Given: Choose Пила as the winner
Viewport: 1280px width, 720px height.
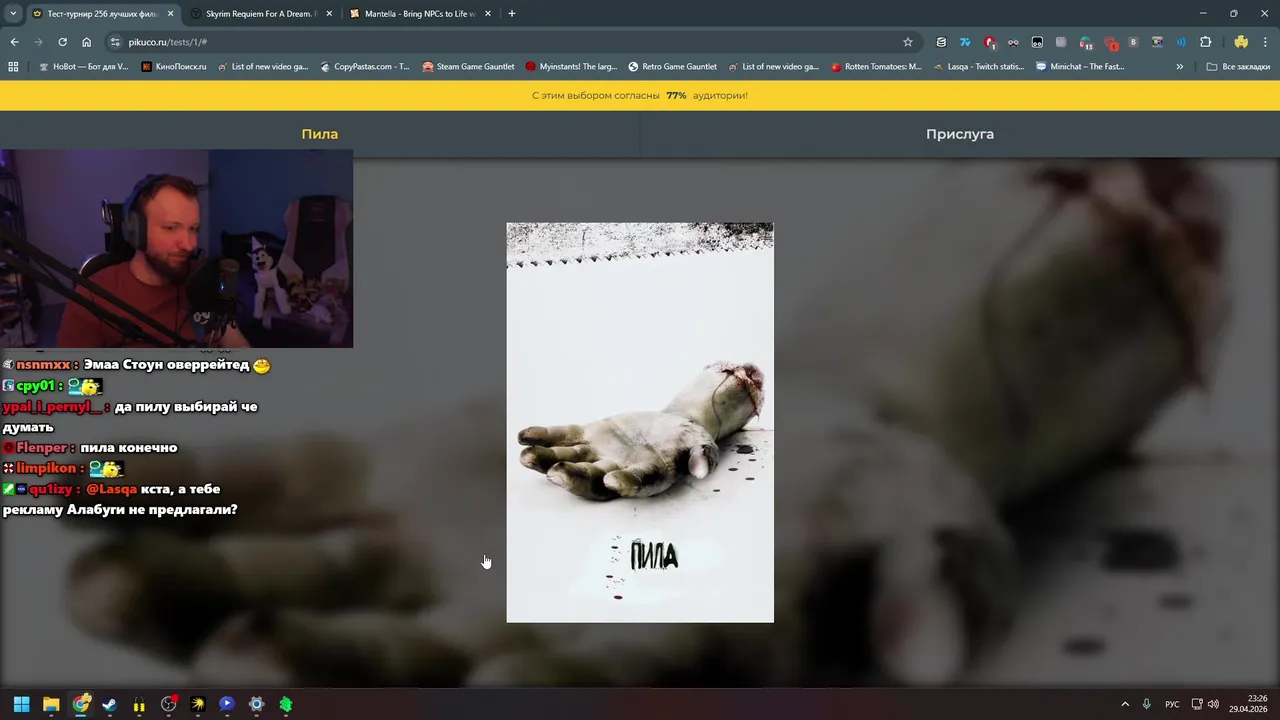Looking at the screenshot, I should click(320, 134).
